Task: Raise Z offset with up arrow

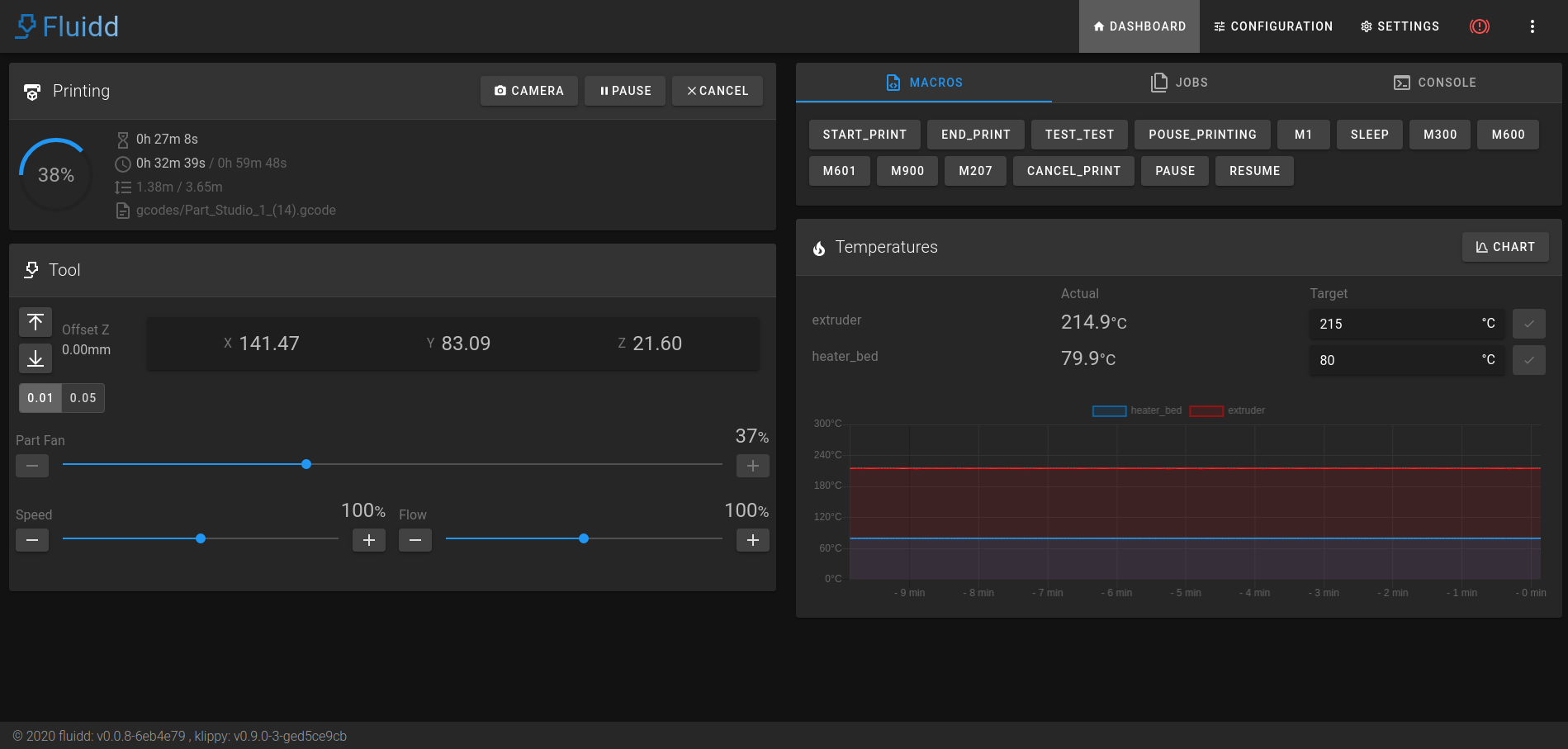Action: (x=36, y=322)
